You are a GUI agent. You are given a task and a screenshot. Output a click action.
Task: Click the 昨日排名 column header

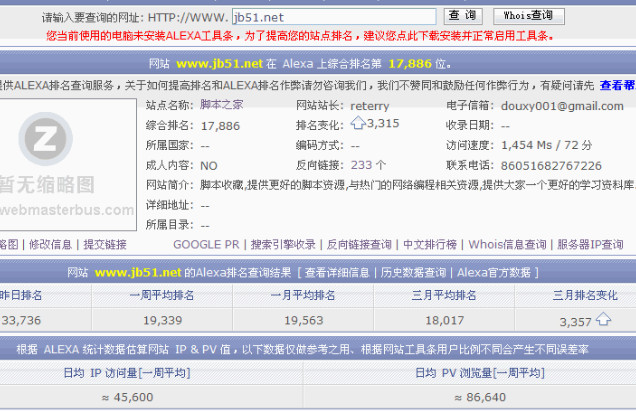pyautogui.click(x=20, y=295)
